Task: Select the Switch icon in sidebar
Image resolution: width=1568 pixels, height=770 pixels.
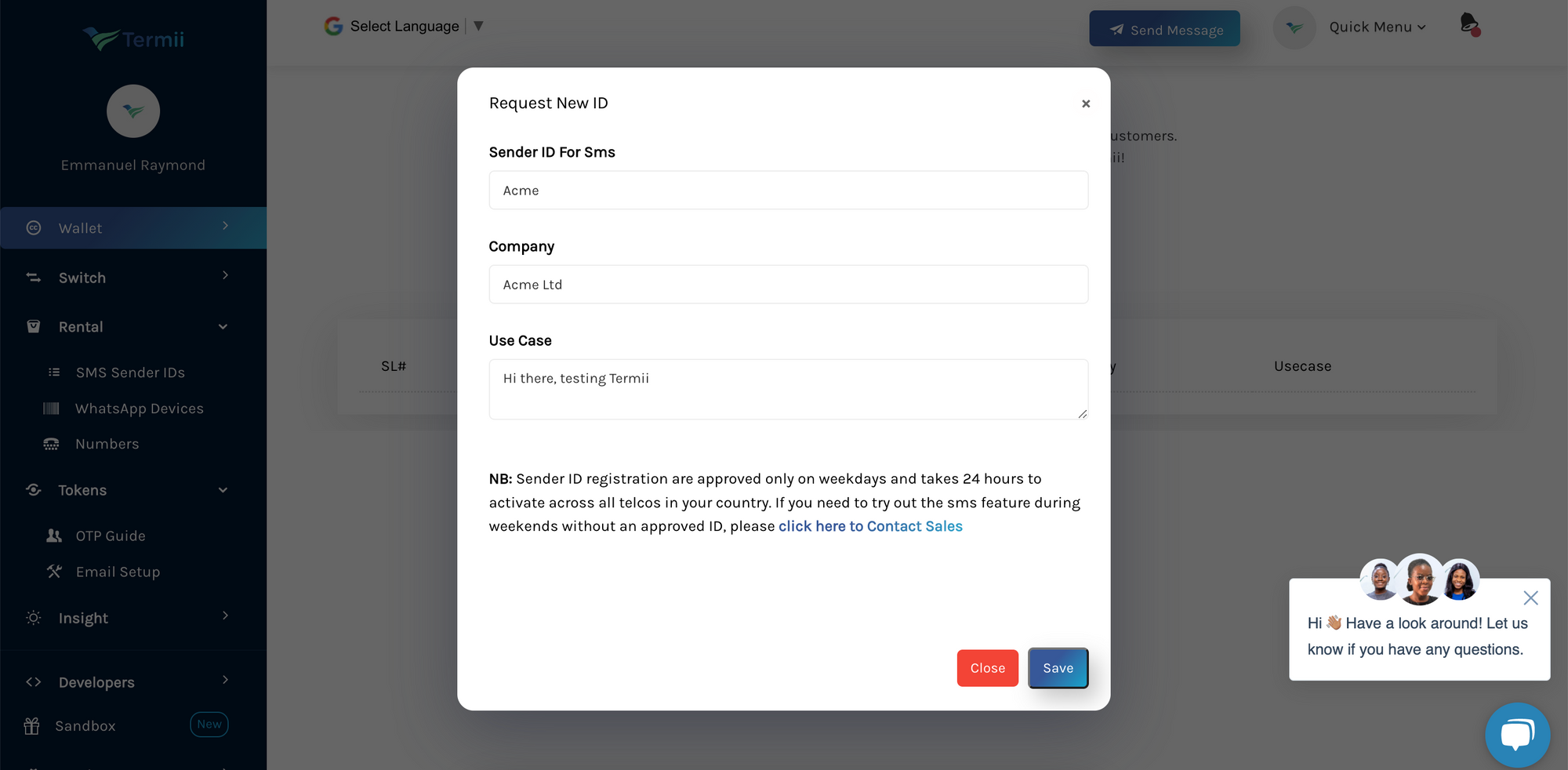Action: pos(33,277)
